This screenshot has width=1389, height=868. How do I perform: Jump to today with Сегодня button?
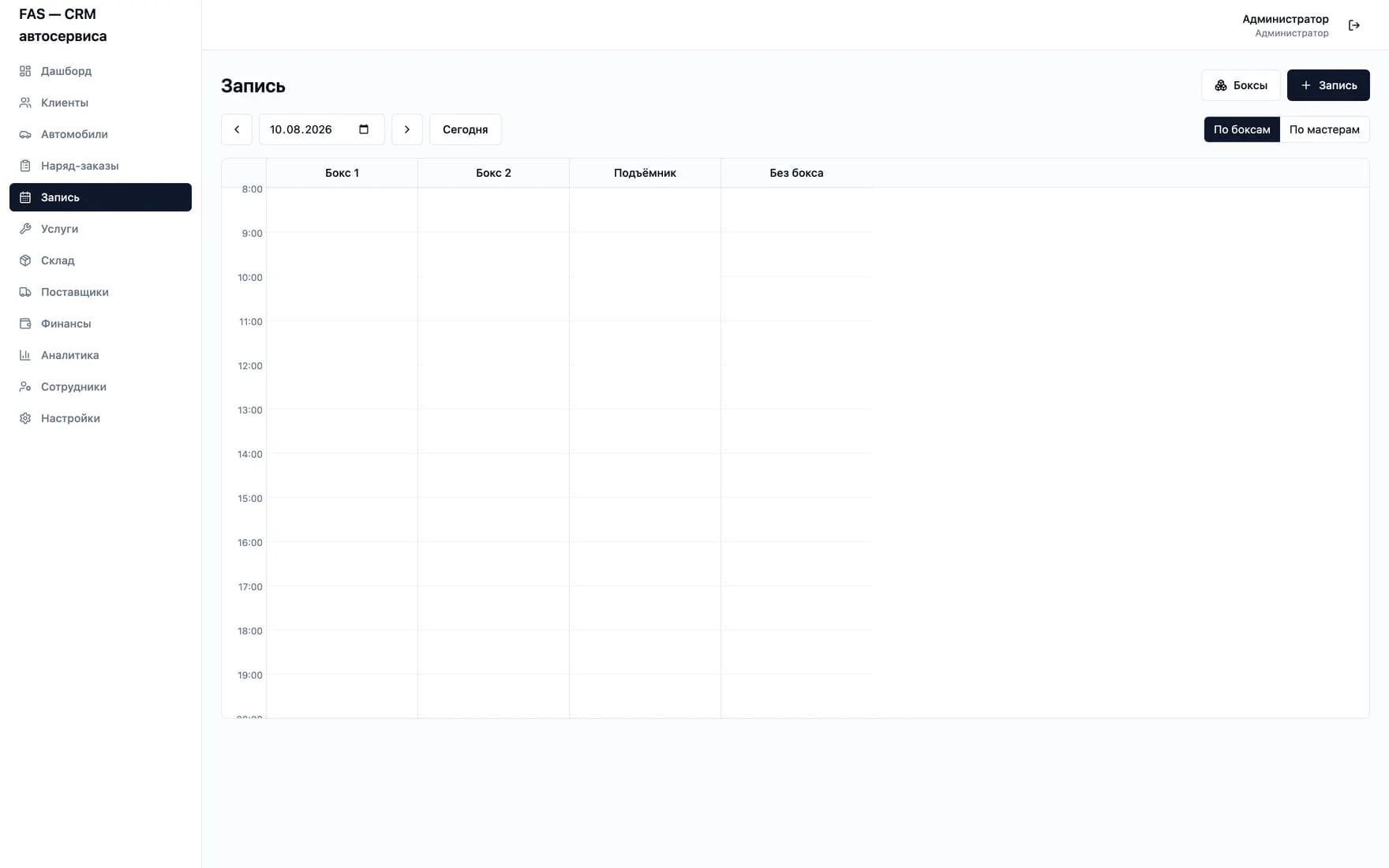[x=466, y=129]
